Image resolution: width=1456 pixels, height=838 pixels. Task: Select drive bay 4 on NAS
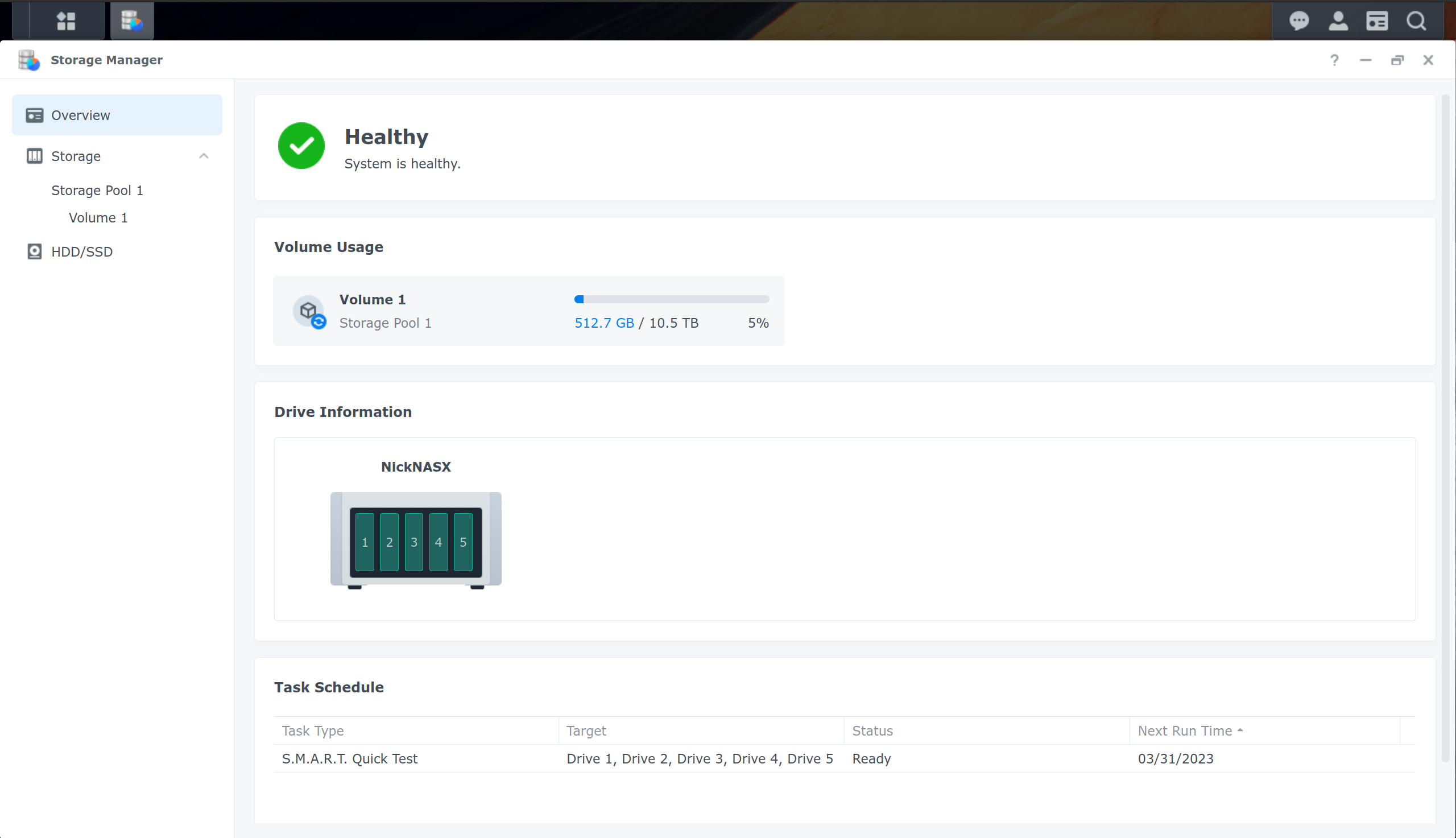pyautogui.click(x=439, y=542)
